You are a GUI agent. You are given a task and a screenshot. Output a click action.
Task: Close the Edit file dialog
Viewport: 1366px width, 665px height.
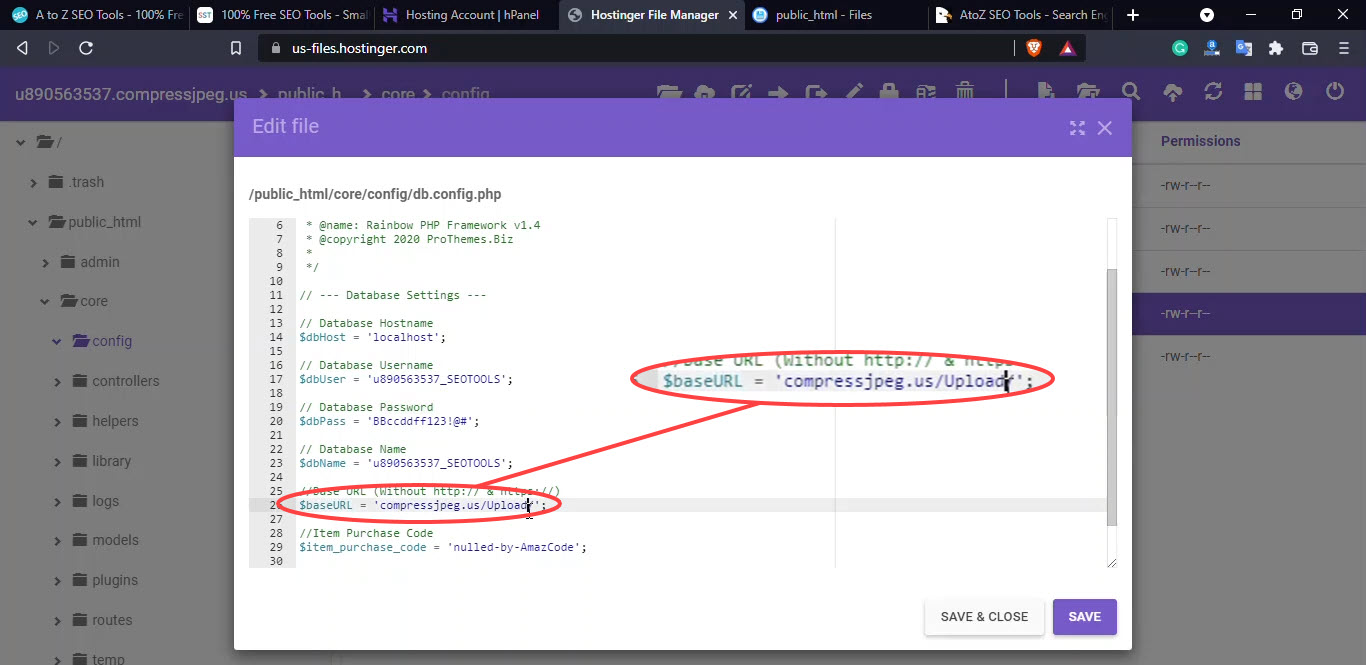pos(1104,127)
